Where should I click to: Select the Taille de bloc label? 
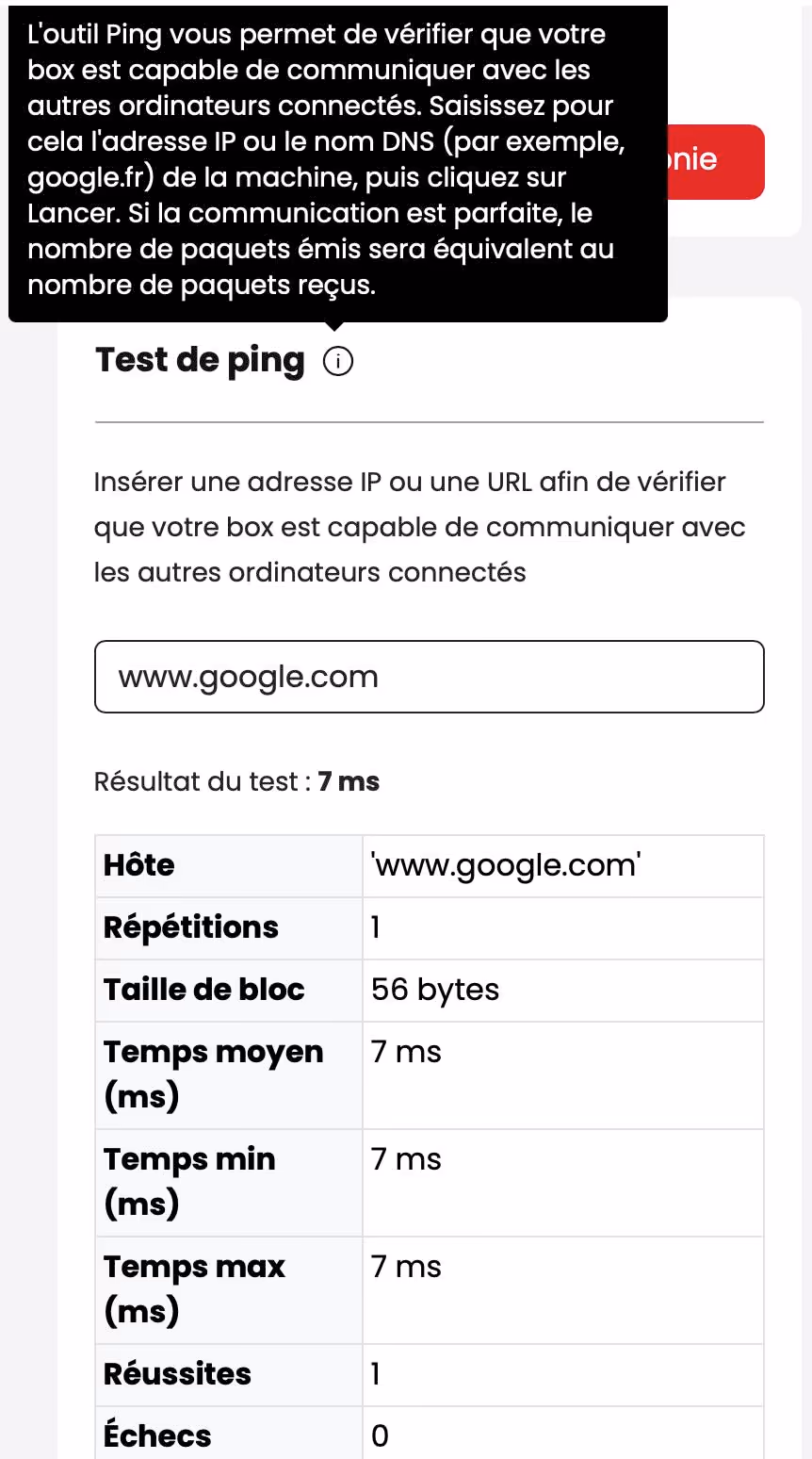pyautogui.click(x=204, y=990)
